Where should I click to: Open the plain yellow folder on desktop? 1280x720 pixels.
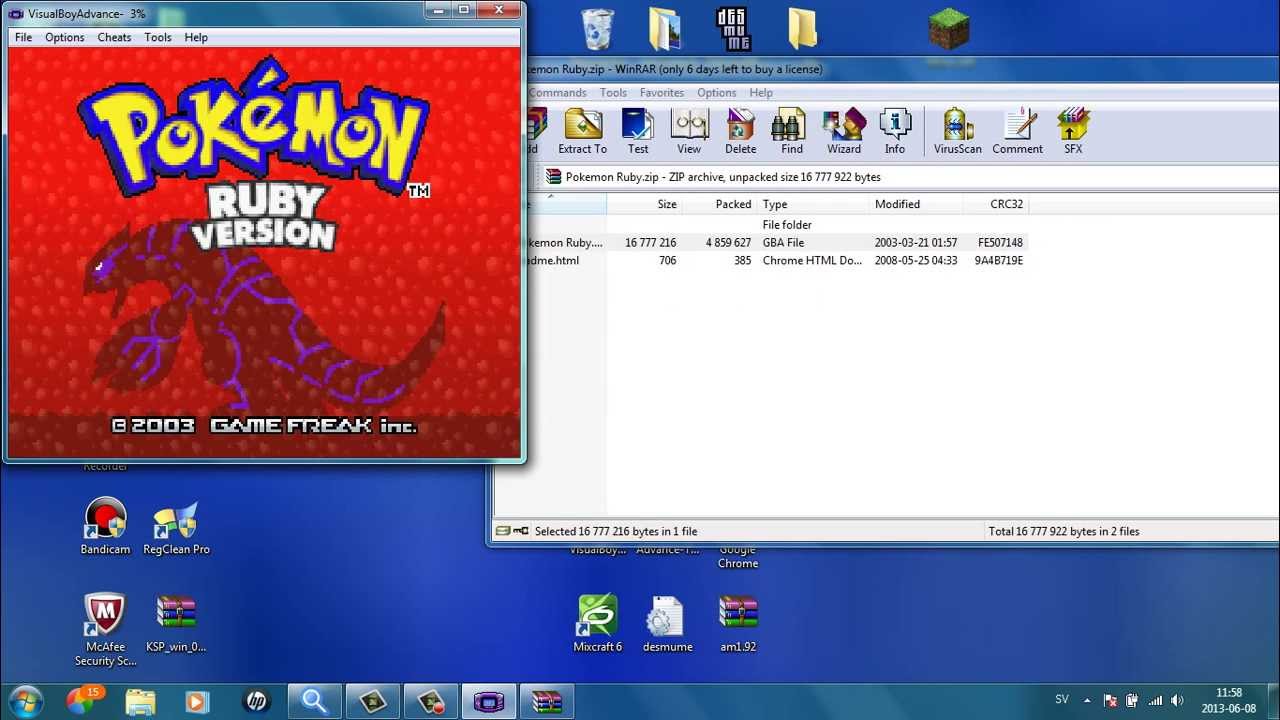click(x=802, y=29)
